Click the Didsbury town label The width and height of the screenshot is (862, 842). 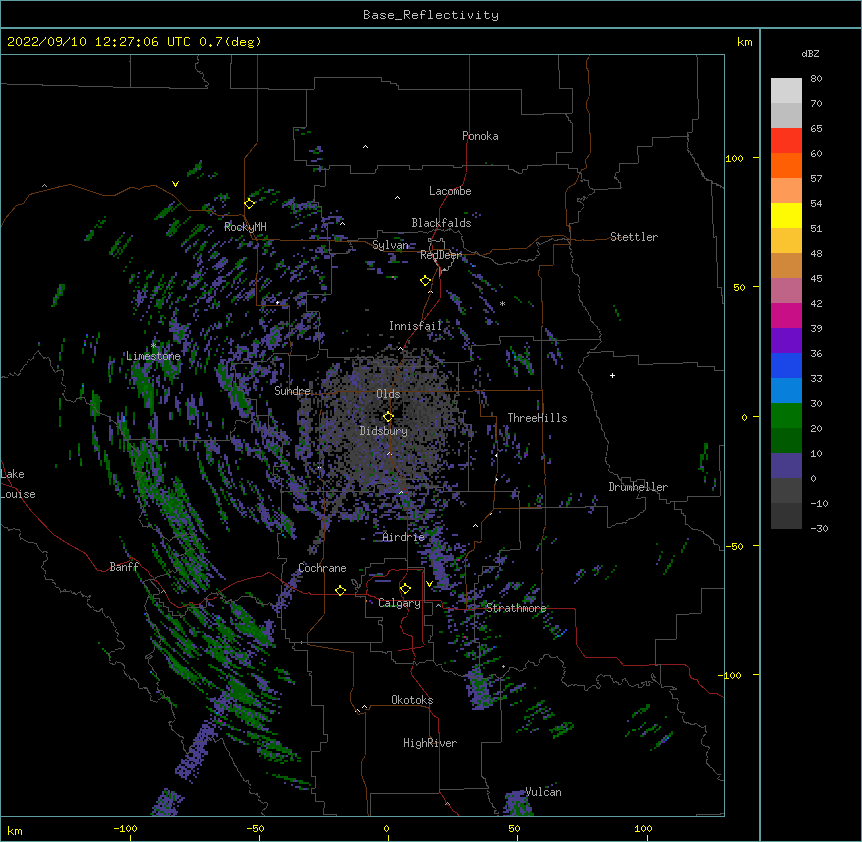coord(384,431)
